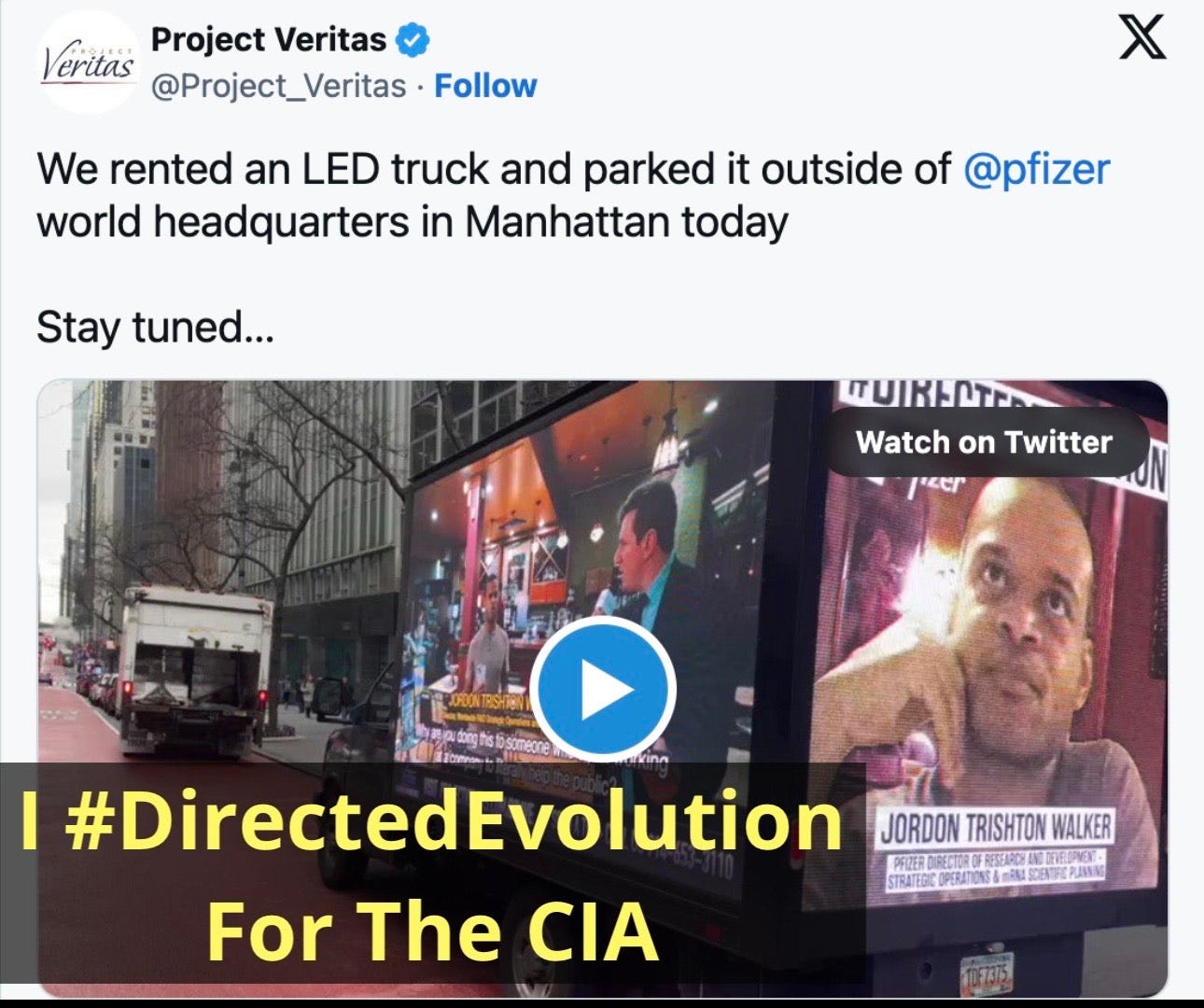The image size is (1204, 1008).
Task: Click the Project Veritas display name
Action: pyautogui.click(x=269, y=39)
